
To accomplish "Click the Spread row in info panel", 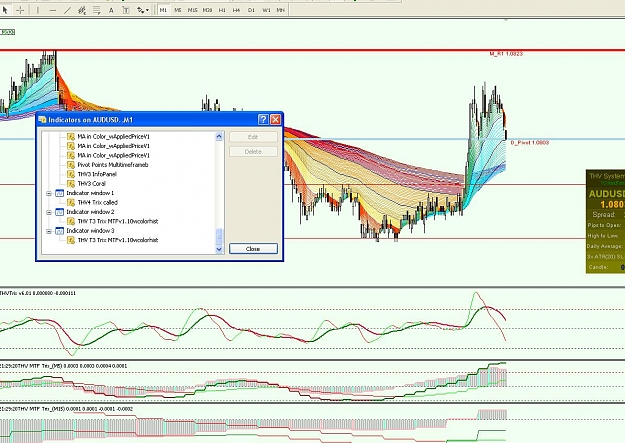I will click(x=605, y=215).
